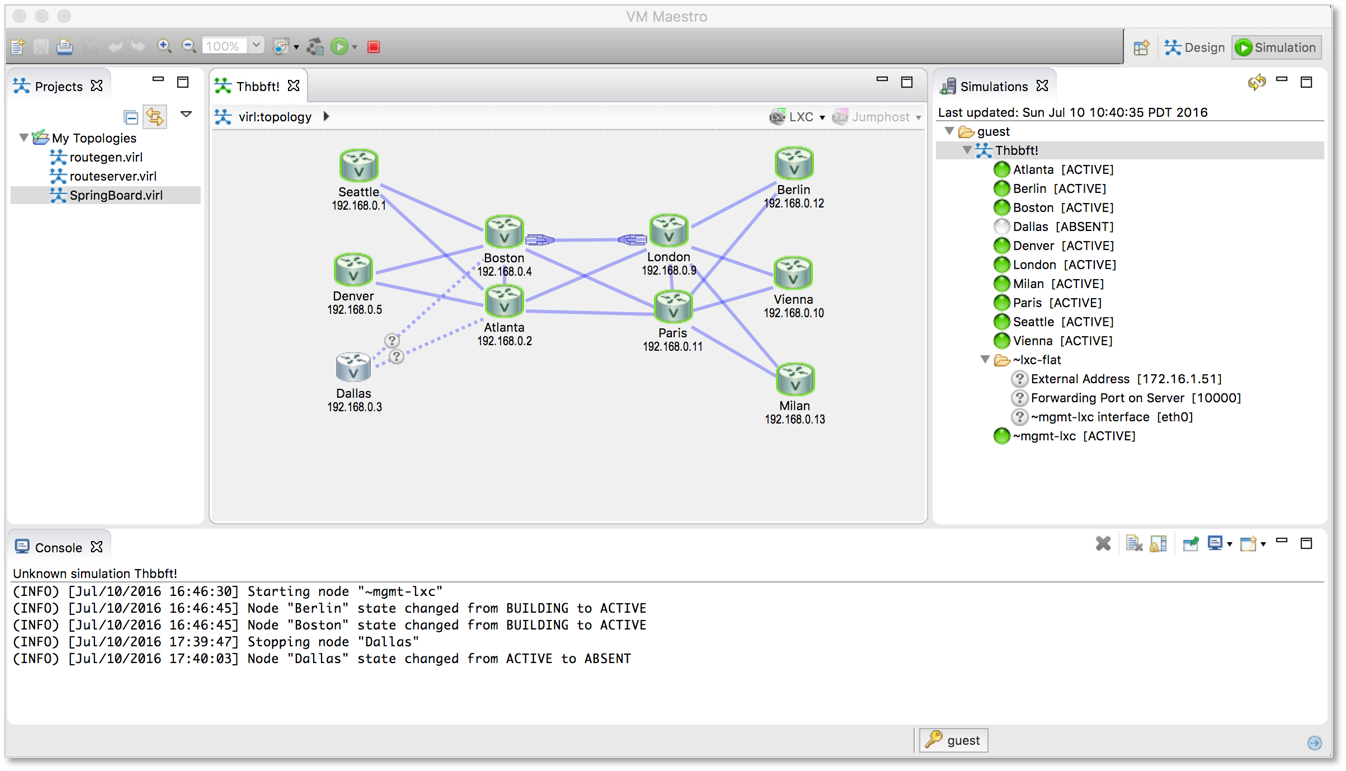Click the zoom out magnifier icon

coord(189,47)
